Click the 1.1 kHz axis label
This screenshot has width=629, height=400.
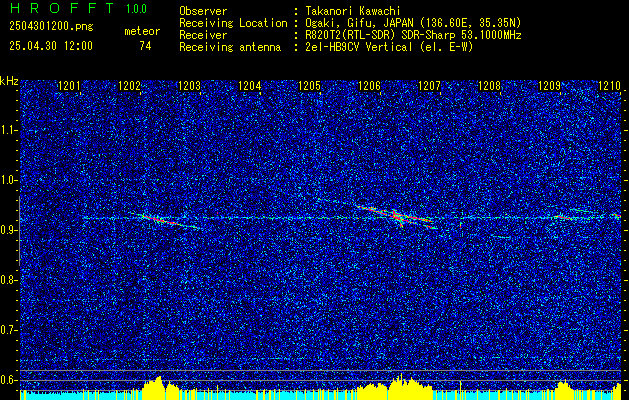pyautogui.click(x=9, y=130)
